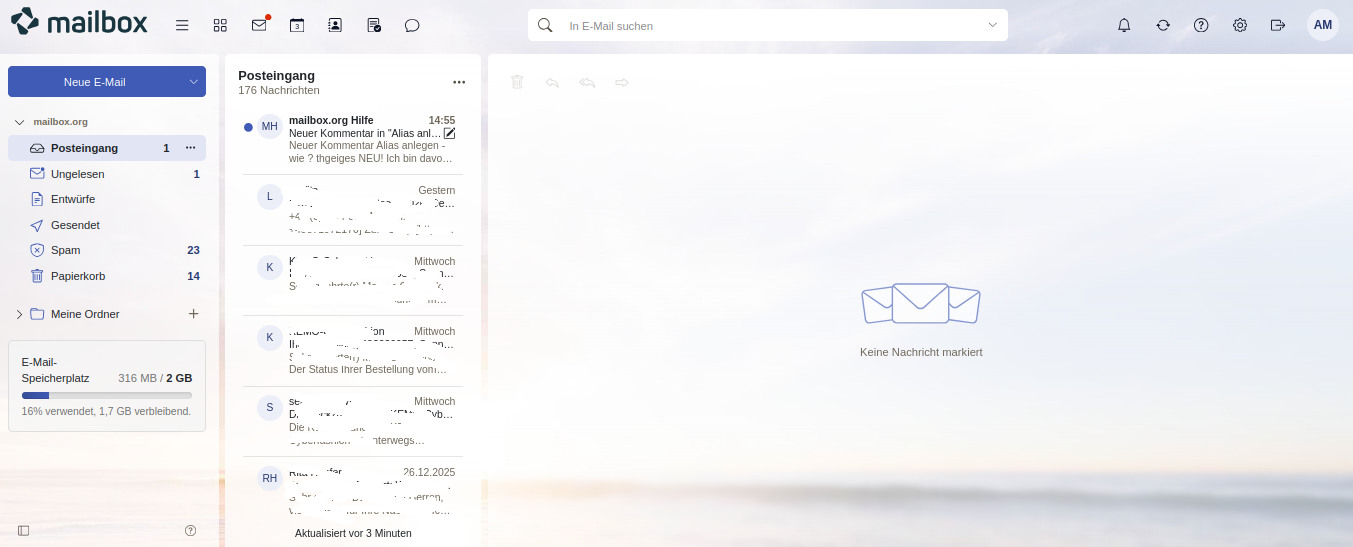Toggle the hamburger navigation menu

182,25
